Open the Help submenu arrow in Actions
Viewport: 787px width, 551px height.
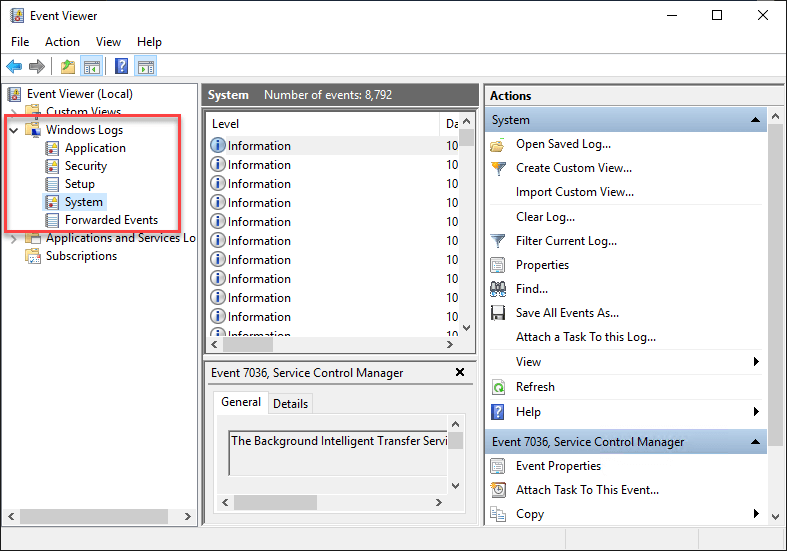(x=756, y=412)
